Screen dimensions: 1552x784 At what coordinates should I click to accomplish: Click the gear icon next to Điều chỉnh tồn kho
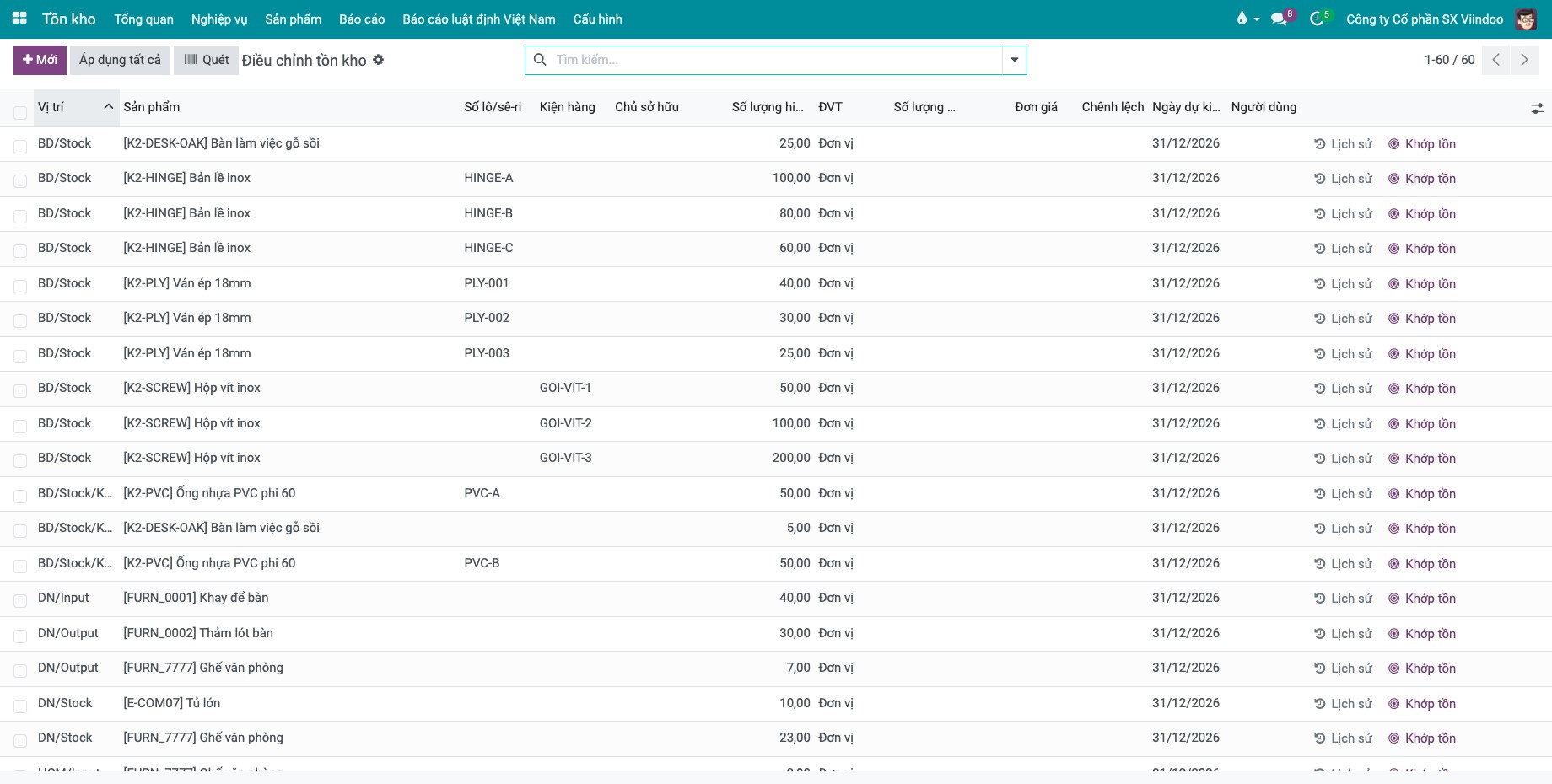pos(379,60)
